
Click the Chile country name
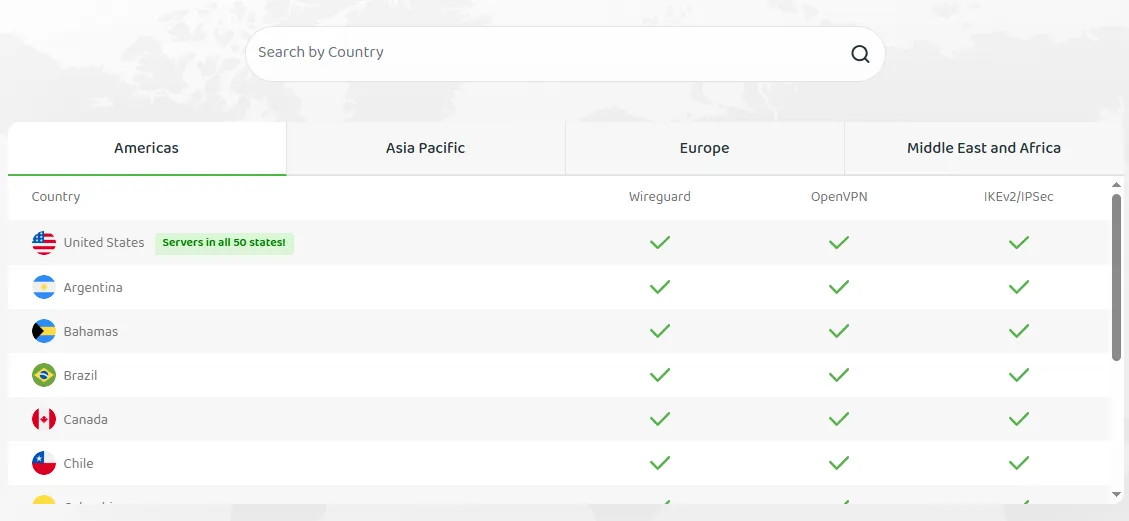[78, 463]
